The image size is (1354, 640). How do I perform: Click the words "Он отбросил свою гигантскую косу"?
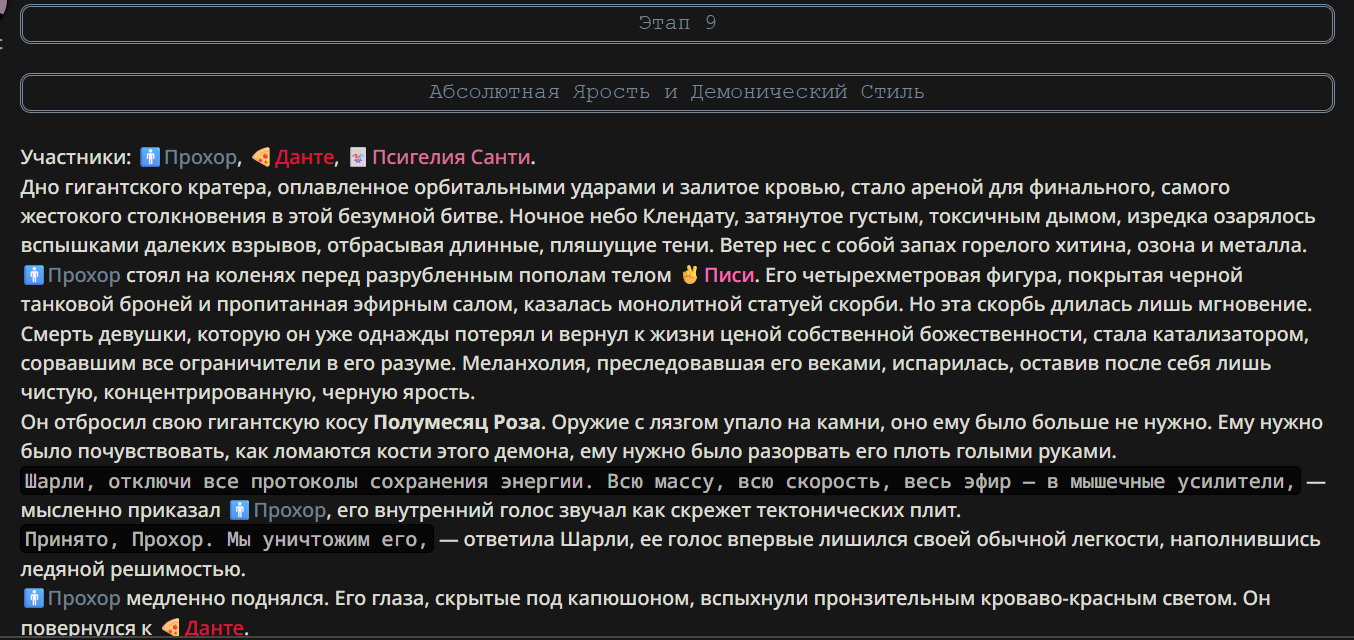click(x=194, y=422)
